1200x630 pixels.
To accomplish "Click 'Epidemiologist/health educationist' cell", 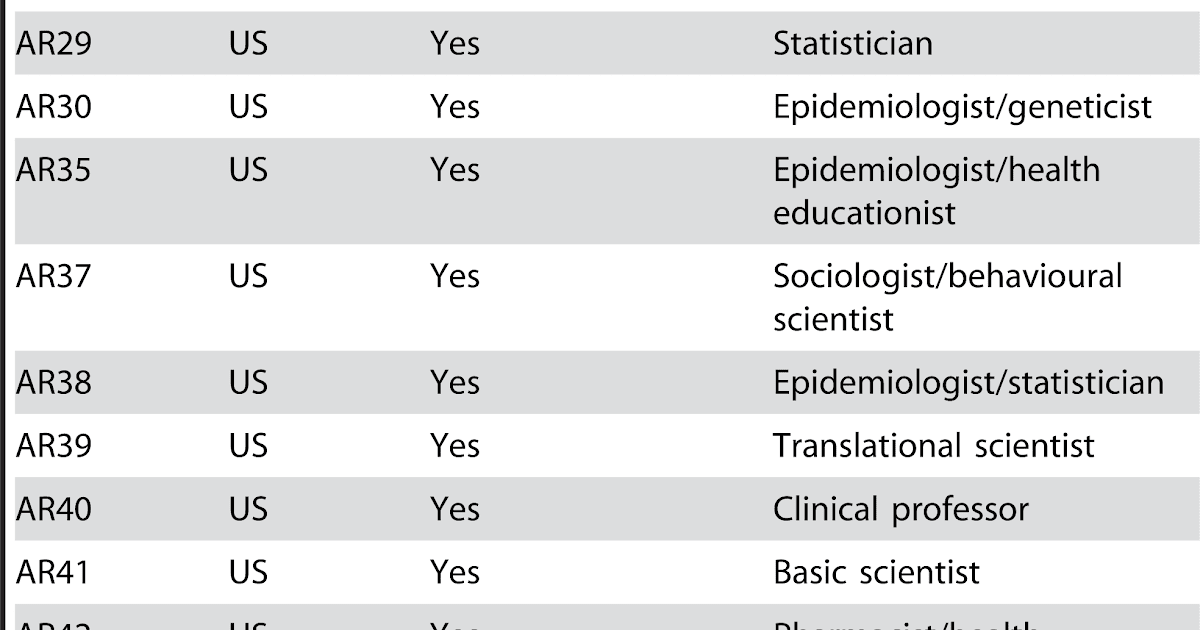I will point(936,191).
